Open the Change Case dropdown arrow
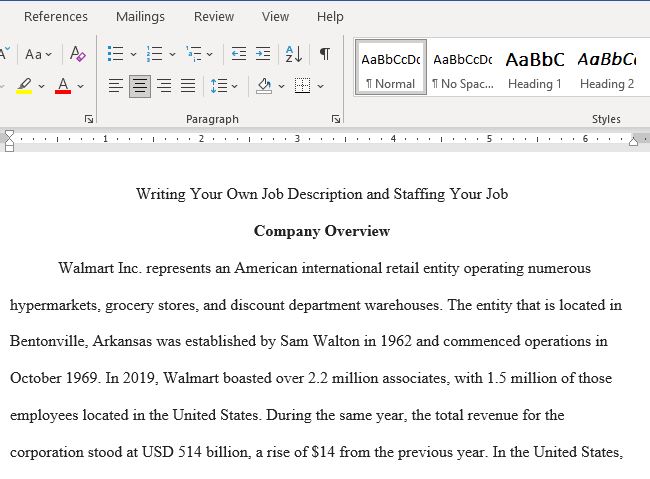Viewport: 650px width, 479px height. [49, 54]
